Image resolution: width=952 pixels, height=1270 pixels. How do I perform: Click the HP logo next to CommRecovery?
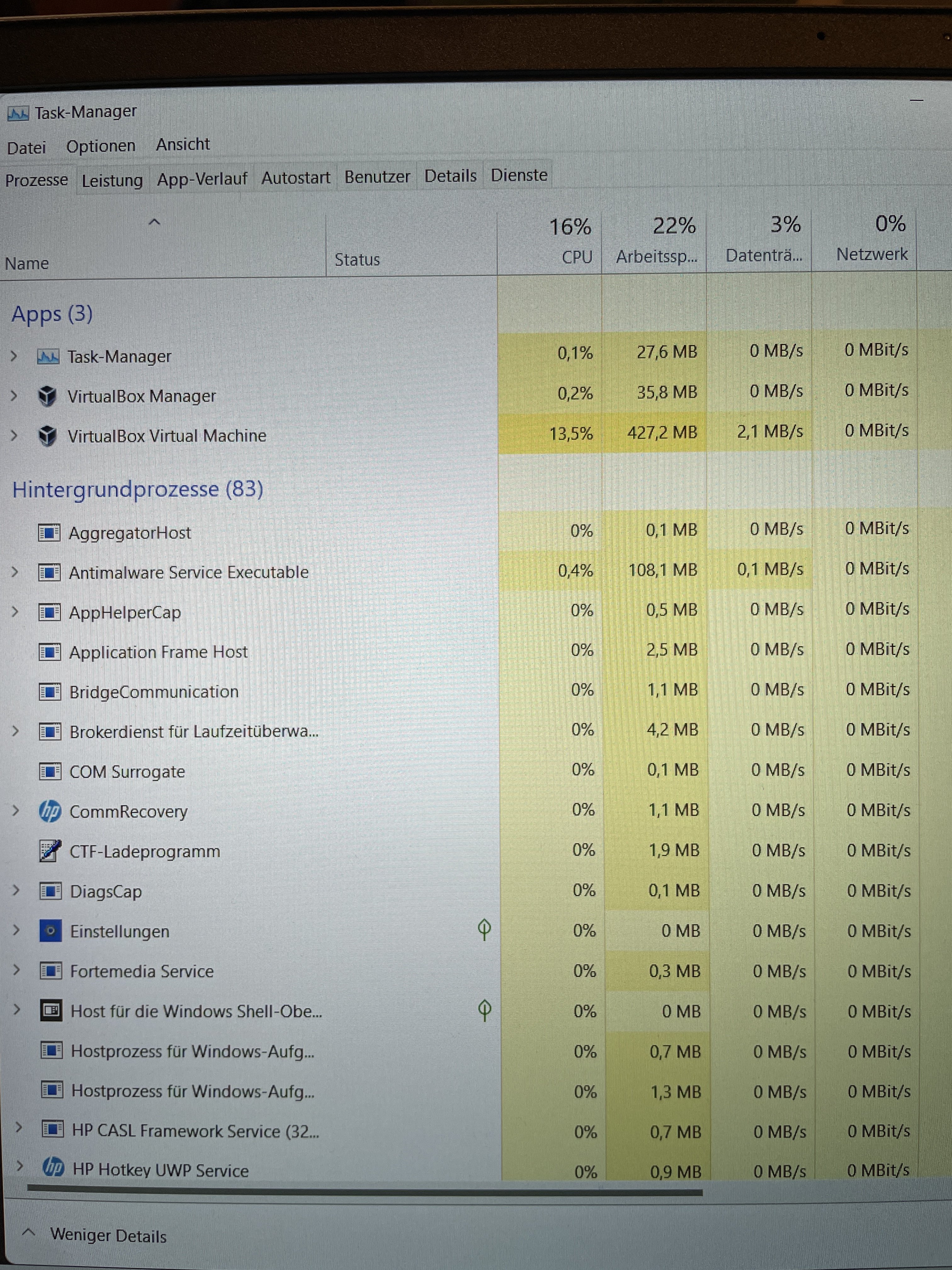[x=50, y=811]
